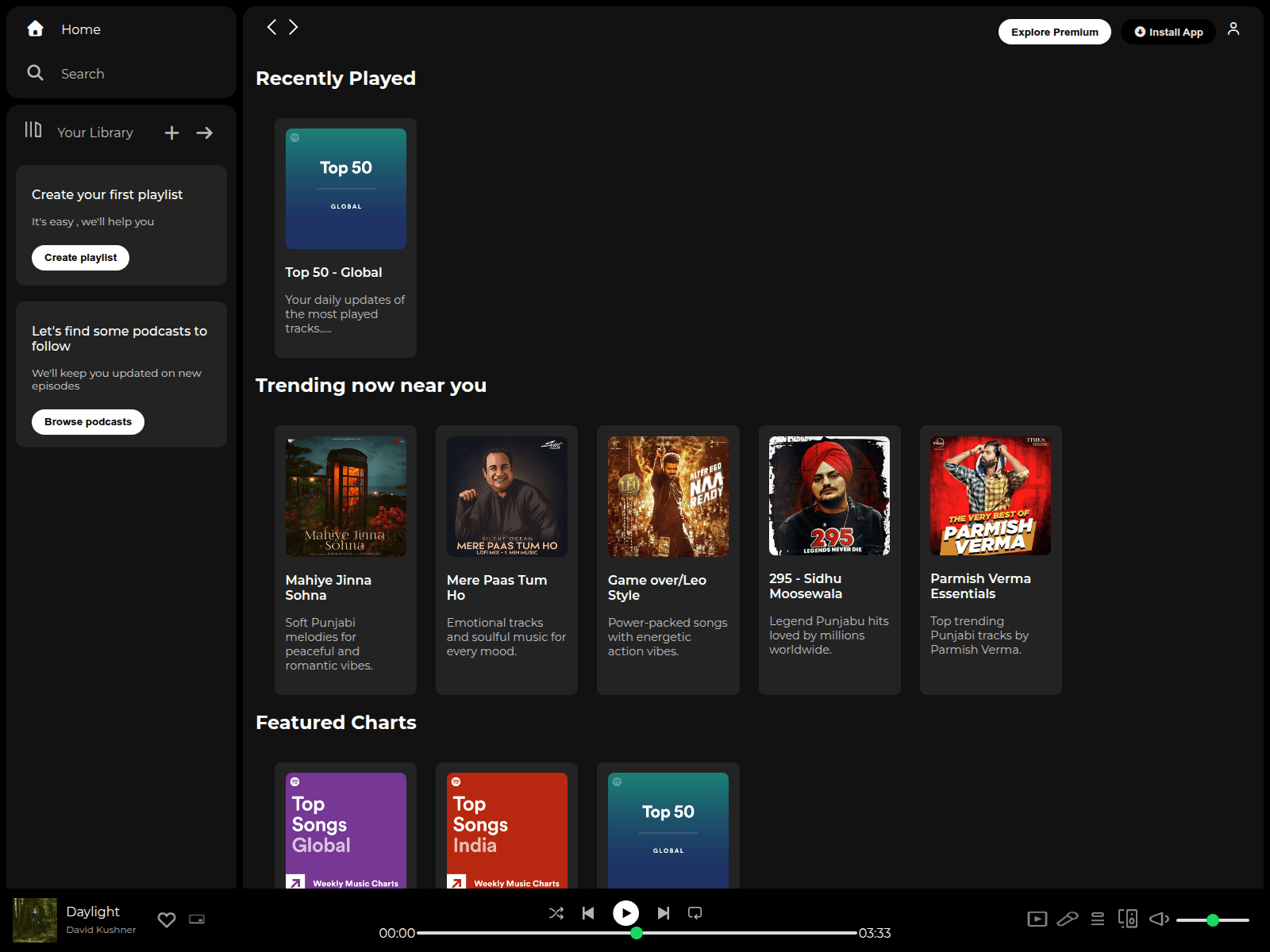Click elapsed time 00:00 label
Screen dimensions: 1270x952
(397, 933)
